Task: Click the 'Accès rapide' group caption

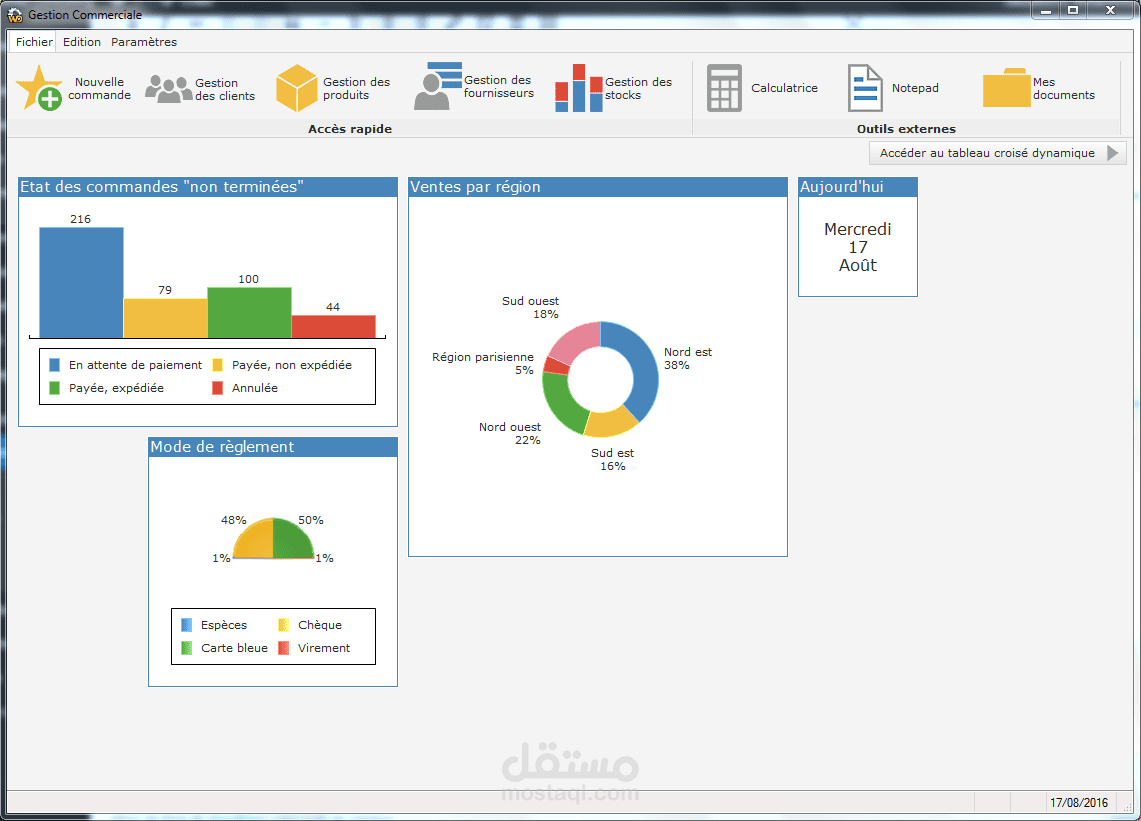Action: click(350, 129)
